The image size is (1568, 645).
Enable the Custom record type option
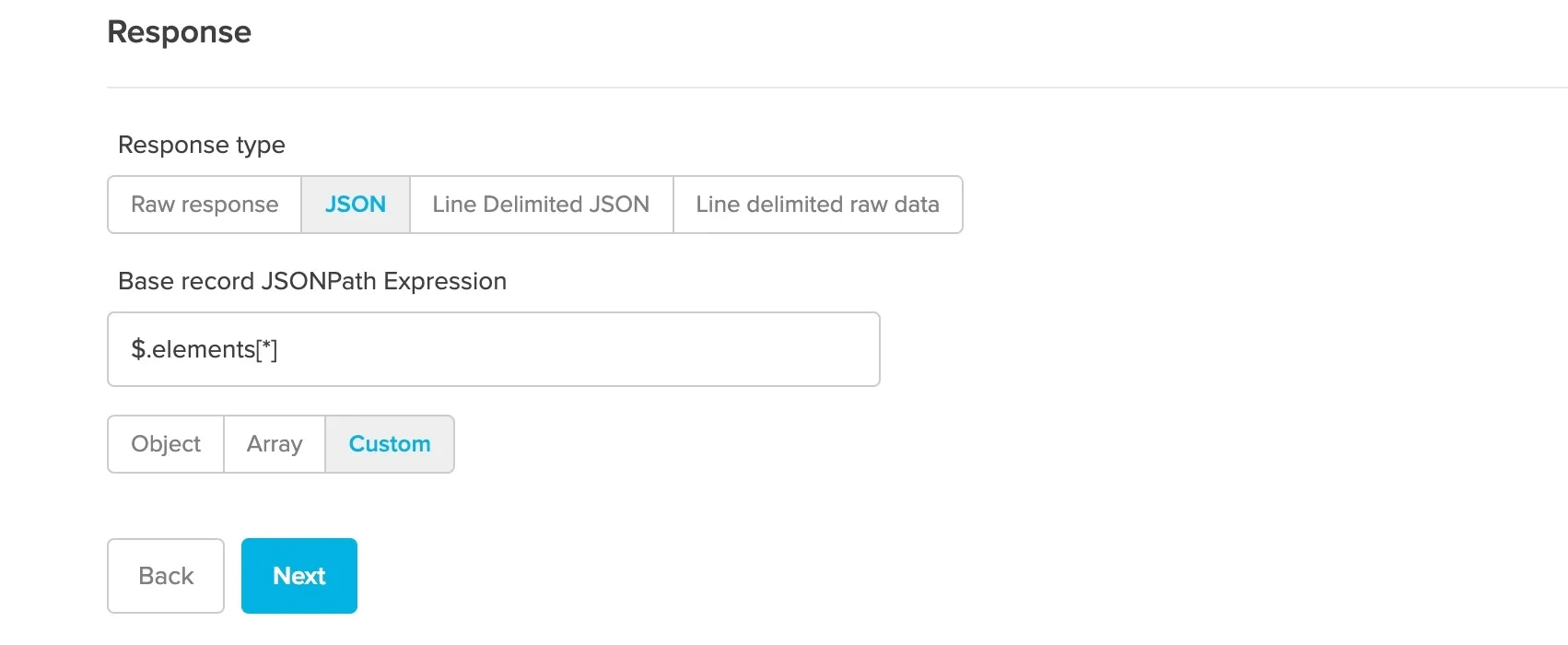(390, 444)
